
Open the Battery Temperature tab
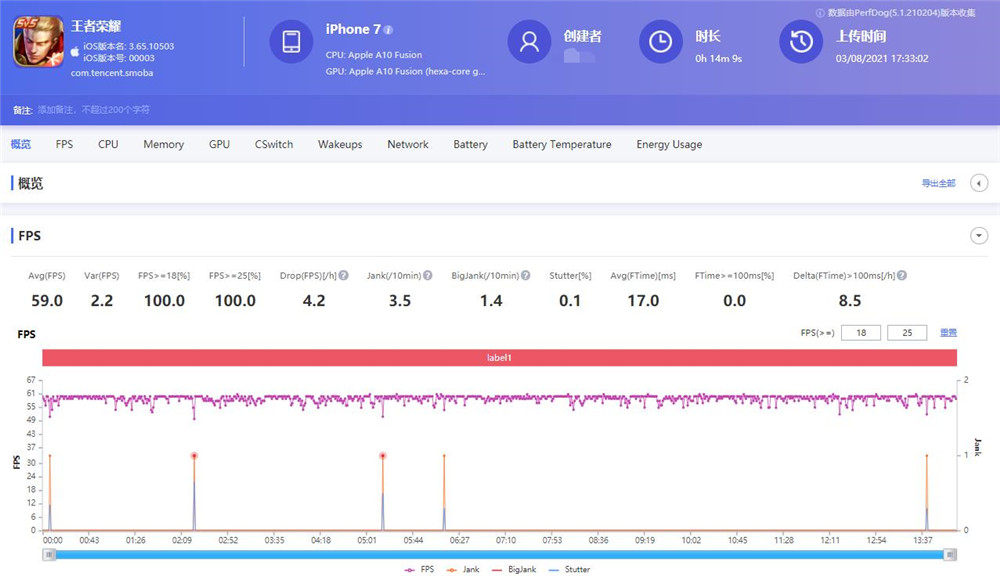[561, 144]
